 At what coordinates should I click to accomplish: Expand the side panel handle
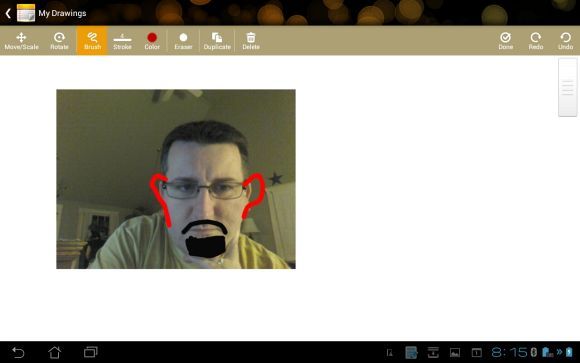click(x=568, y=87)
